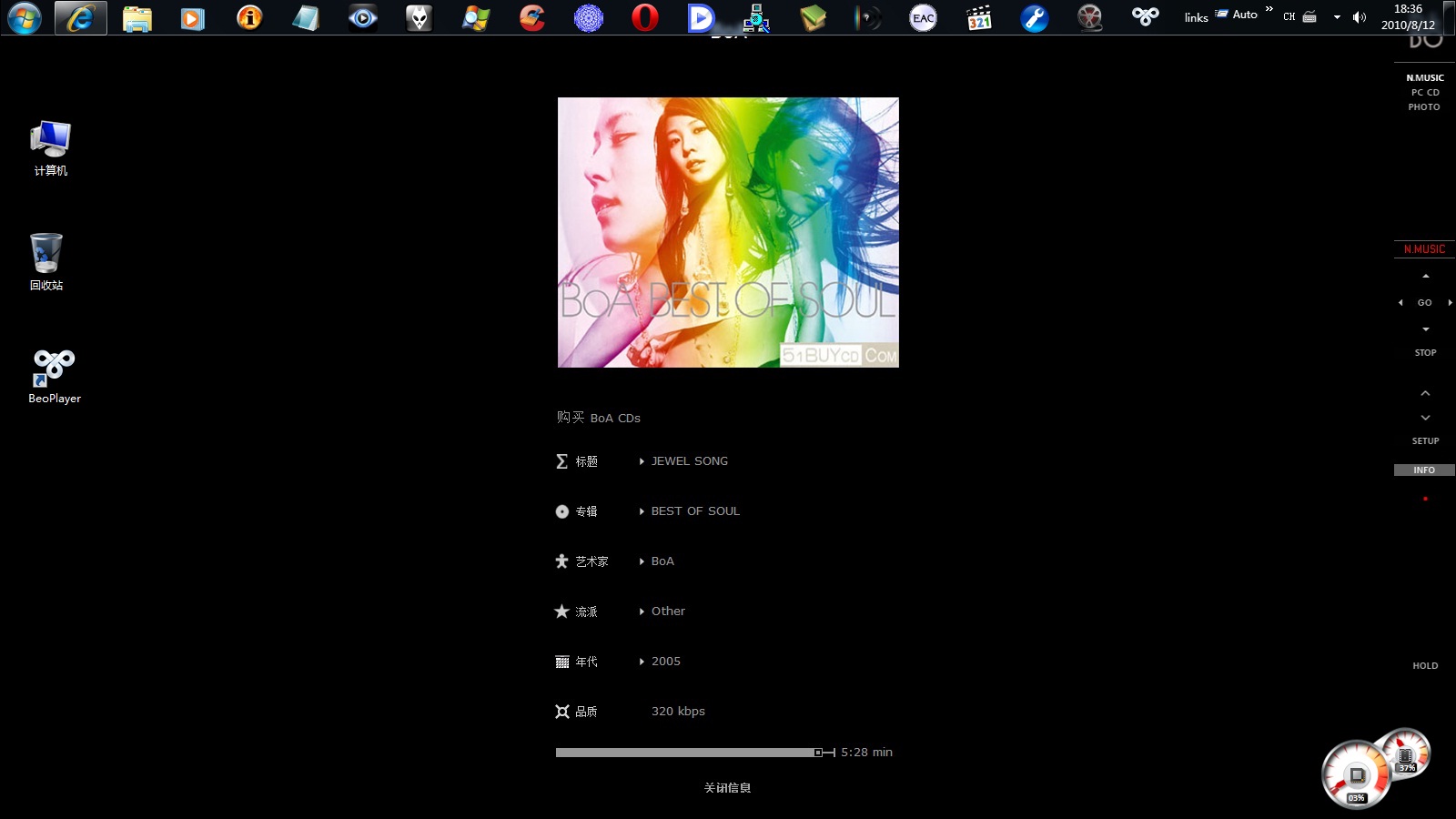Click the 艺术家 artist person icon
This screenshot has width=1456, height=819.
[561, 561]
